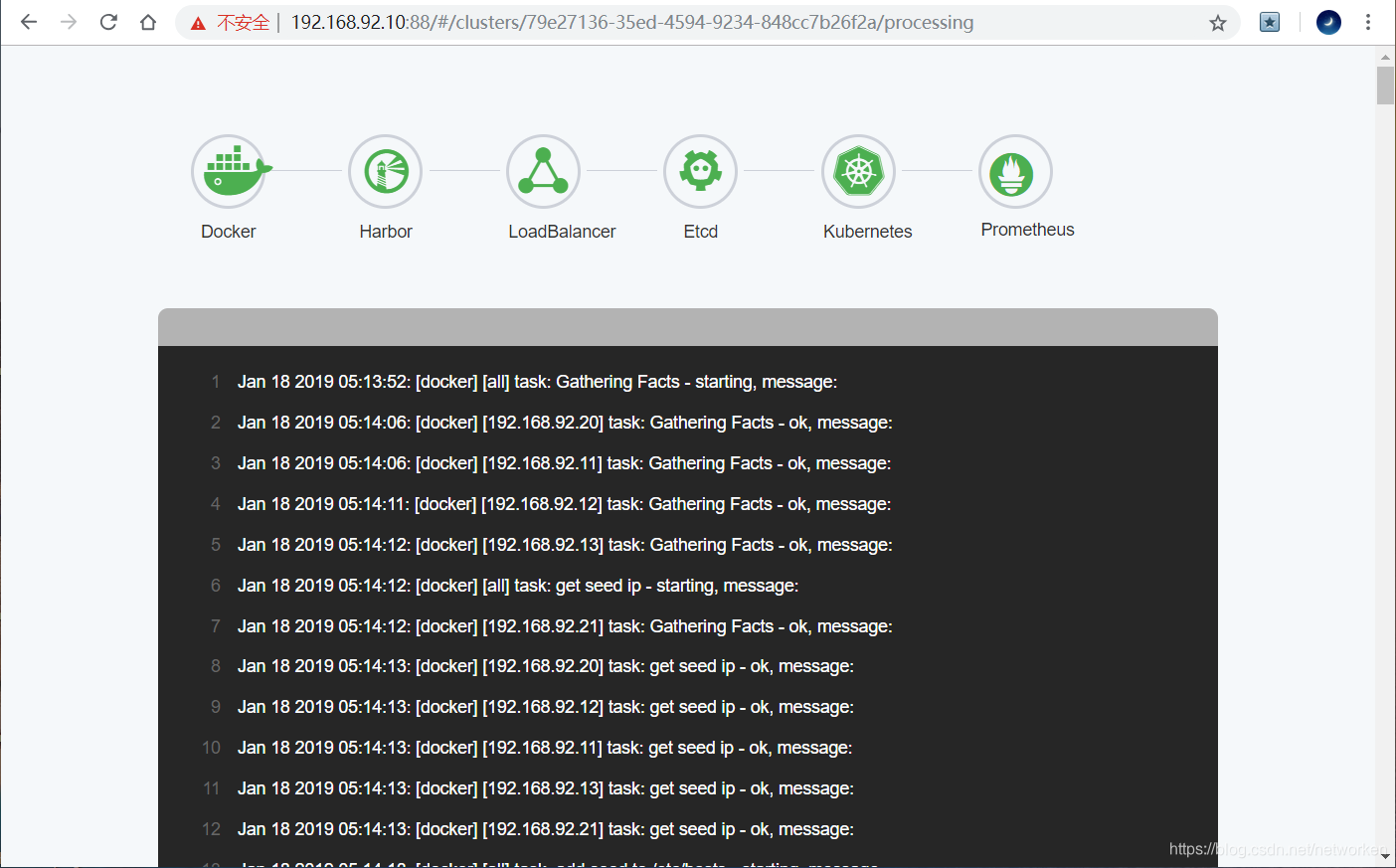
Task: Select log line 11 get seed ip 192.168.92.13
Action: pyautogui.click(x=546, y=788)
